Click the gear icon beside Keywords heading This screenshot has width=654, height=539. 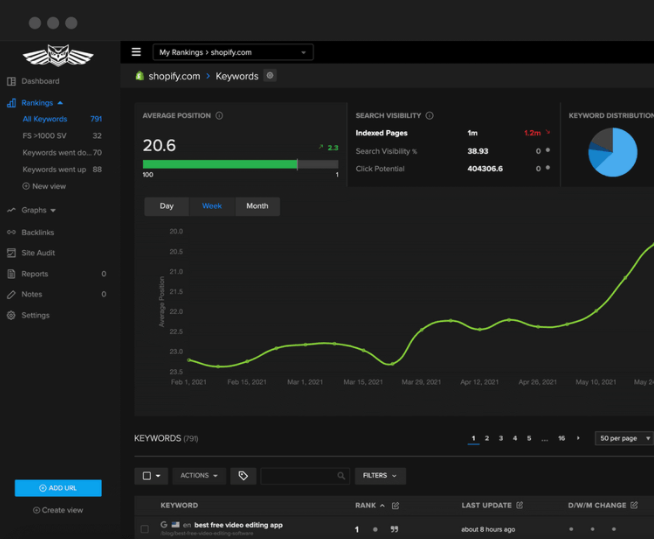(x=270, y=76)
